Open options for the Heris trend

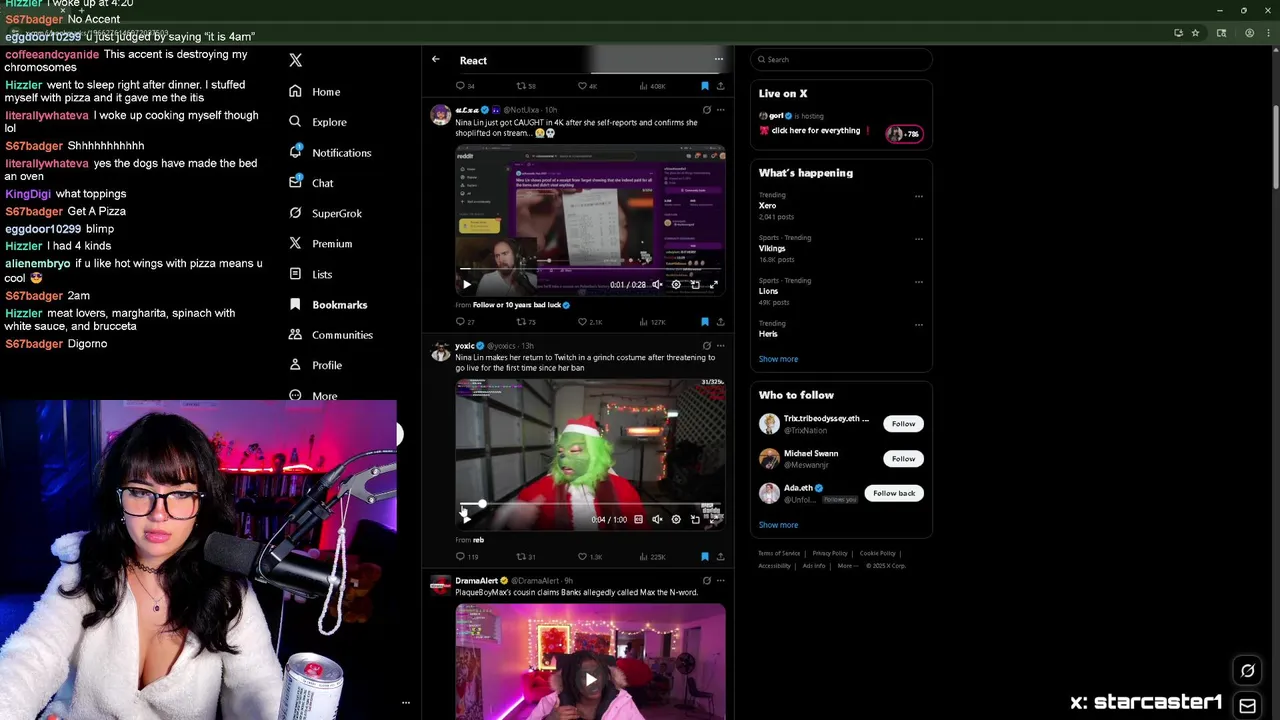point(918,325)
